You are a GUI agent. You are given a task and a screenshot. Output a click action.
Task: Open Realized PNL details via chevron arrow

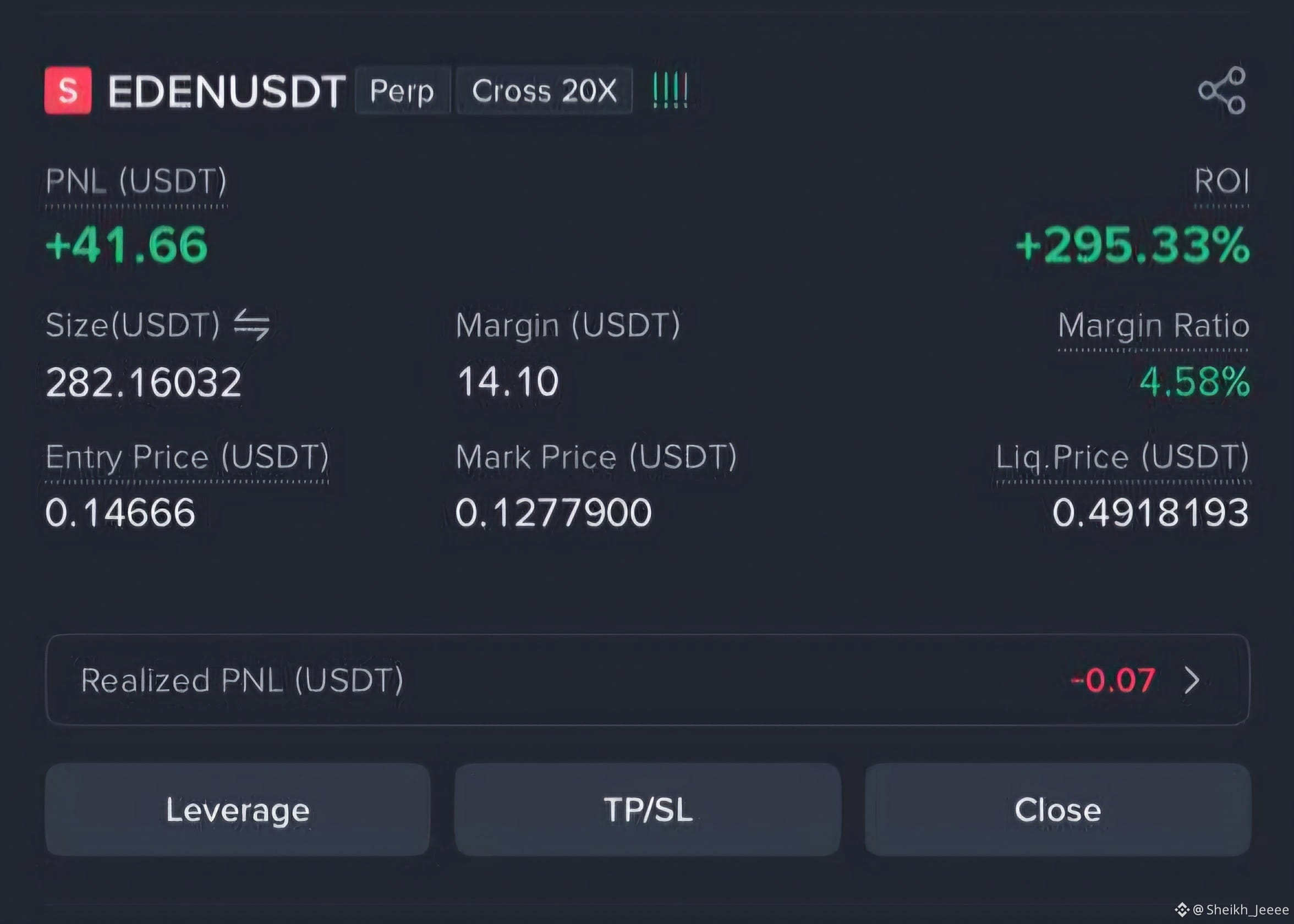click(x=1192, y=679)
